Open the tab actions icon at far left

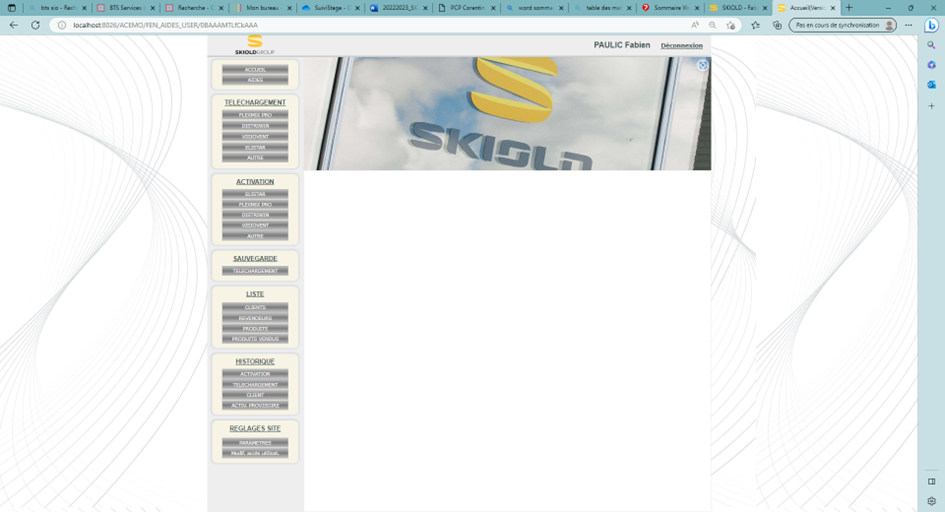[11, 8]
